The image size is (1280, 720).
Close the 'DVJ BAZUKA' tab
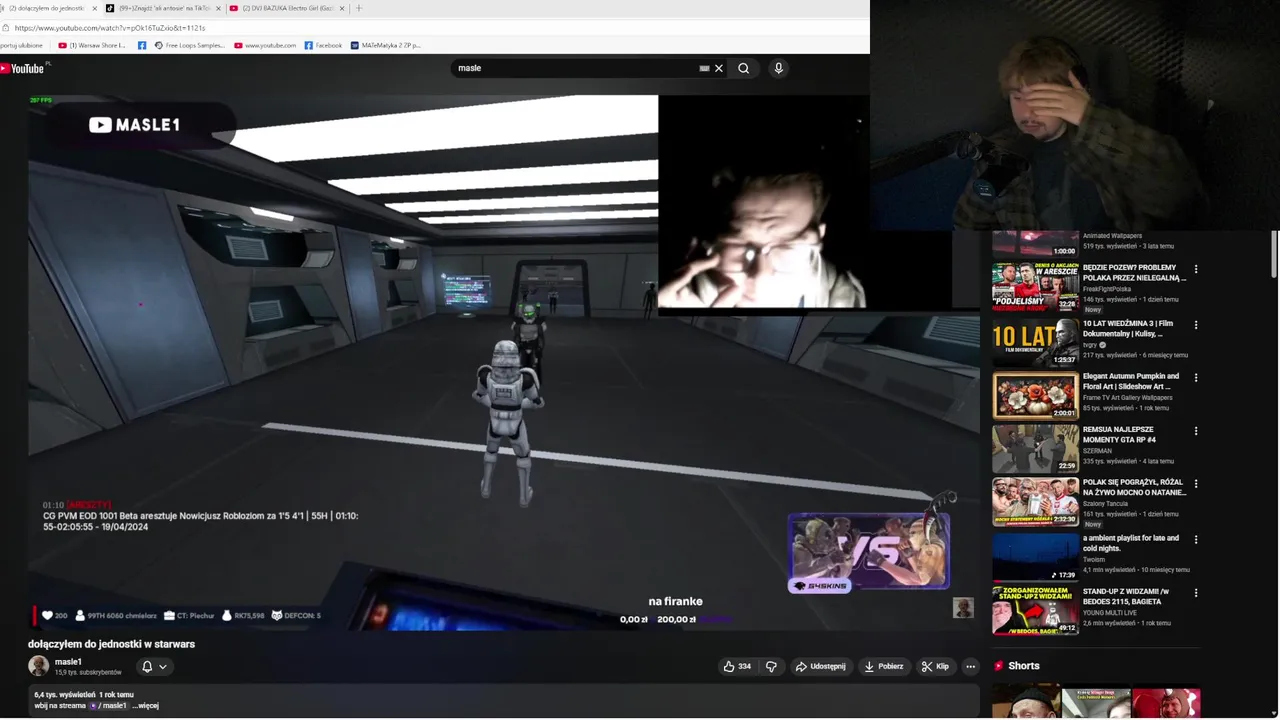[342, 8]
